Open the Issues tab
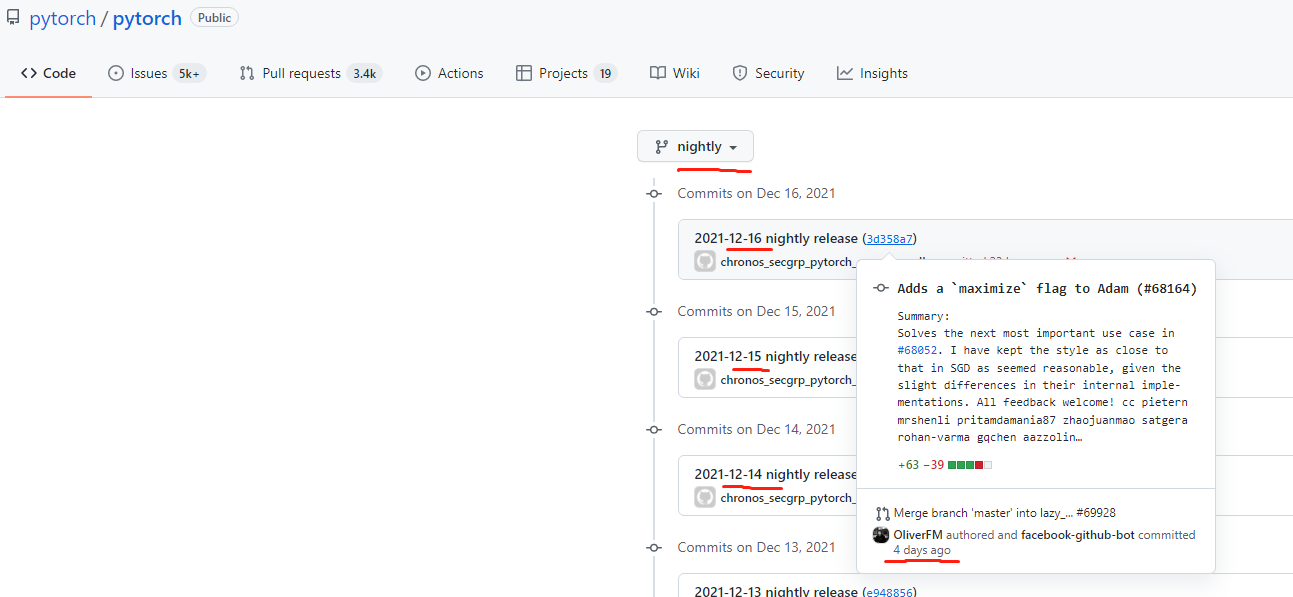 coord(156,73)
